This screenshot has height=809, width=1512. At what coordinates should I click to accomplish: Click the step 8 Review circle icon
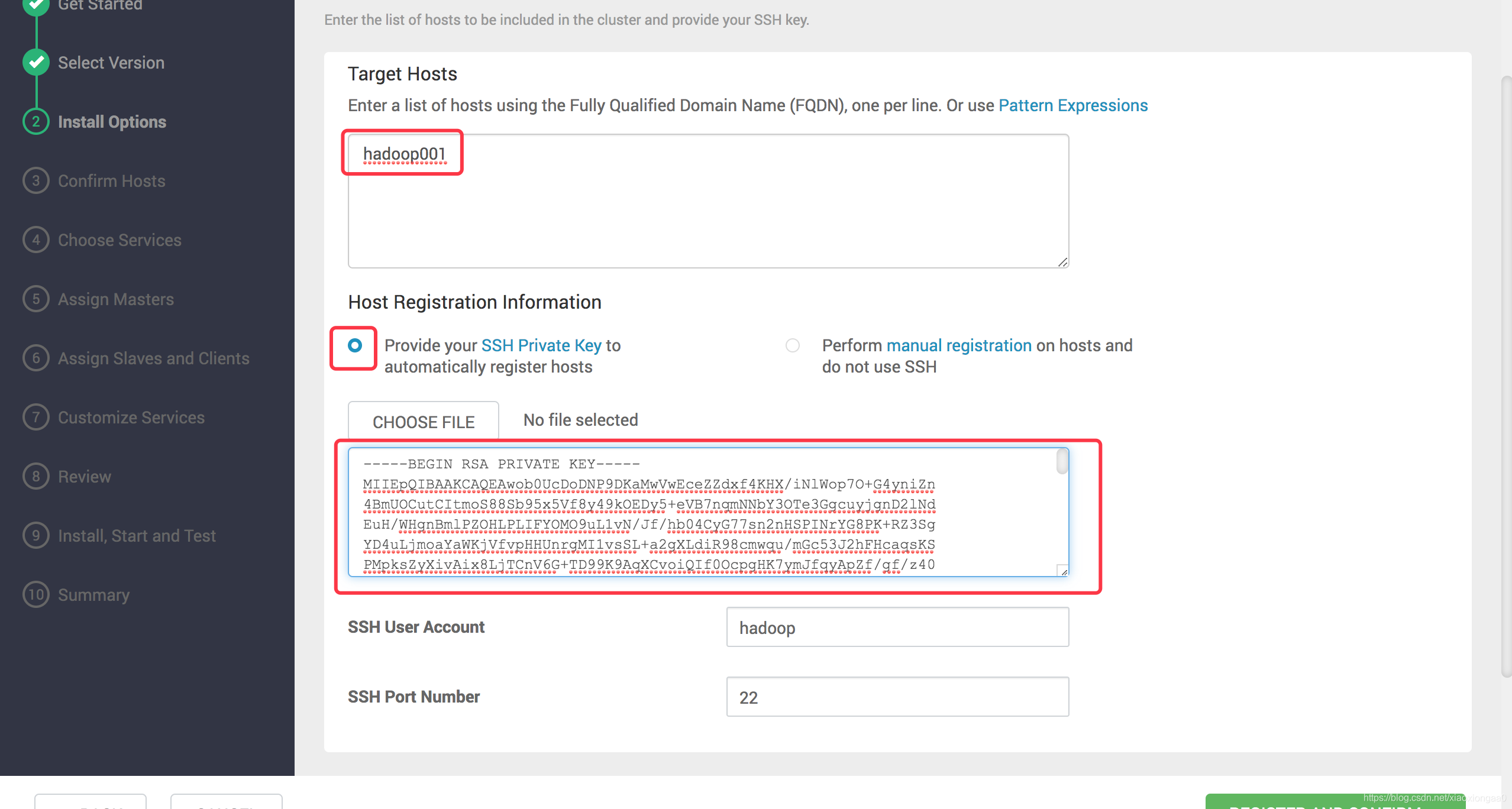pyautogui.click(x=36, y=476)
